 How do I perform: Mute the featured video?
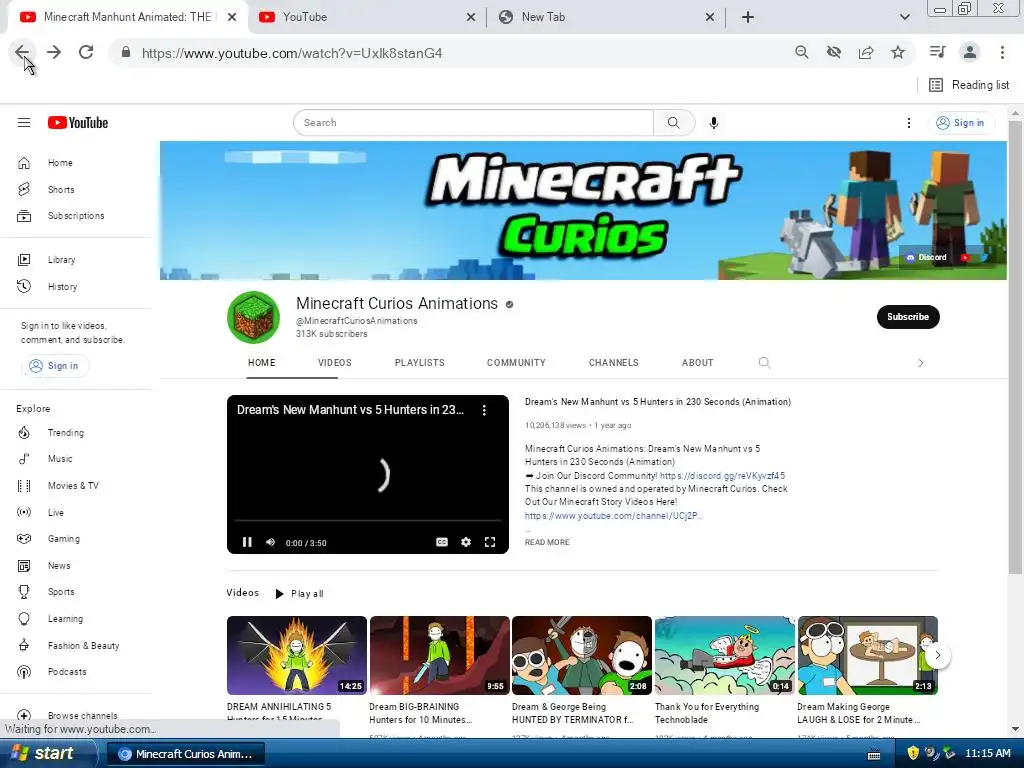[x=270, y=542]
